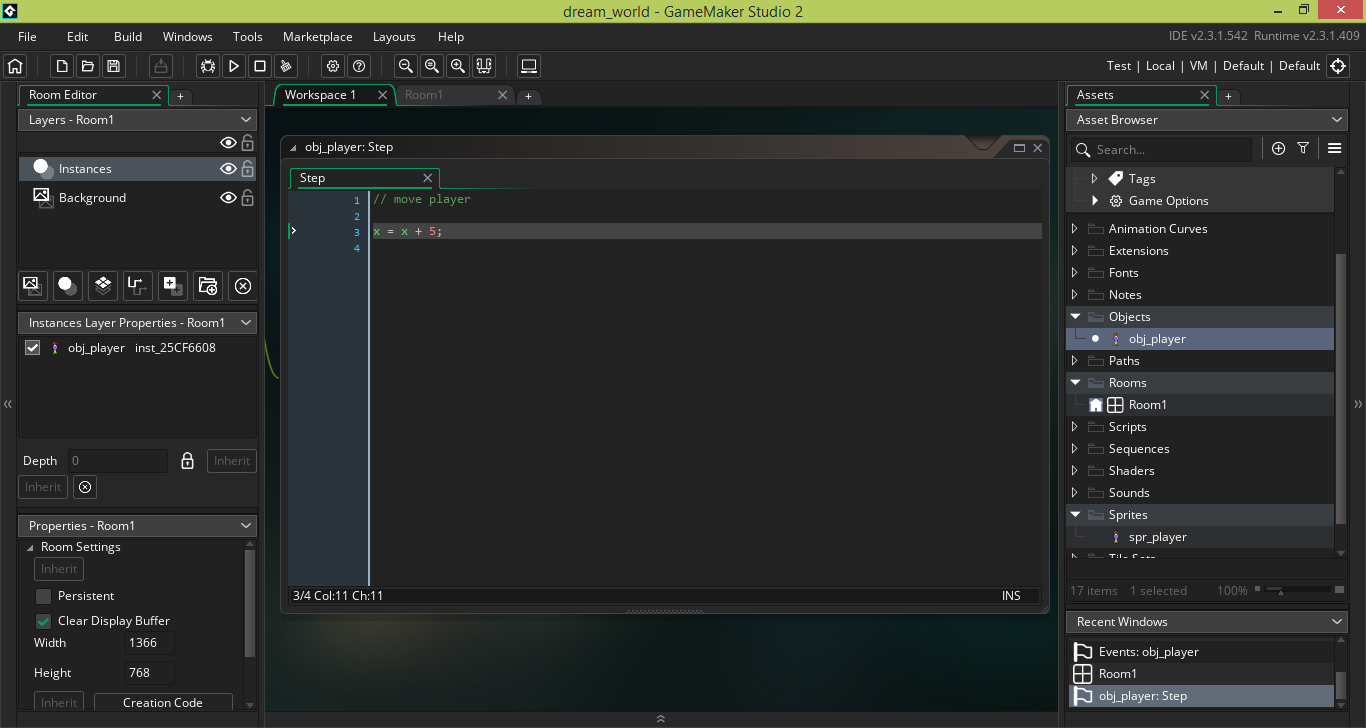Click the Creation Code button
This screenshot has height=728, width=1366.
(163, 703)
